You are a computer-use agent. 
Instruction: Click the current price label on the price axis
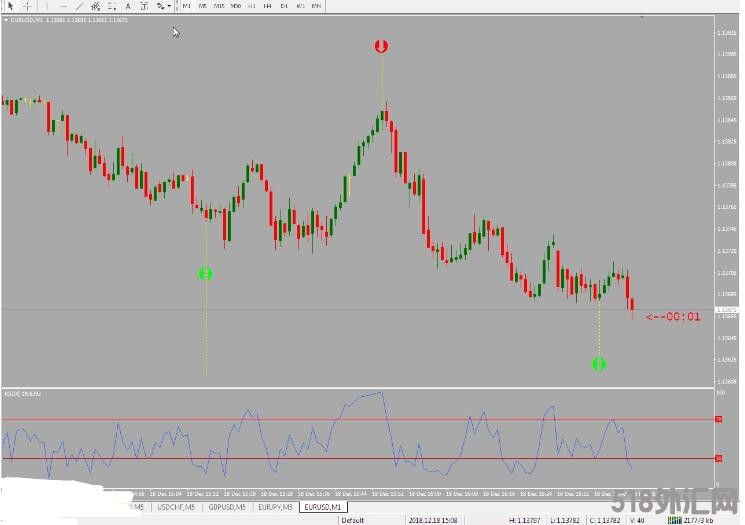point(727,310)
